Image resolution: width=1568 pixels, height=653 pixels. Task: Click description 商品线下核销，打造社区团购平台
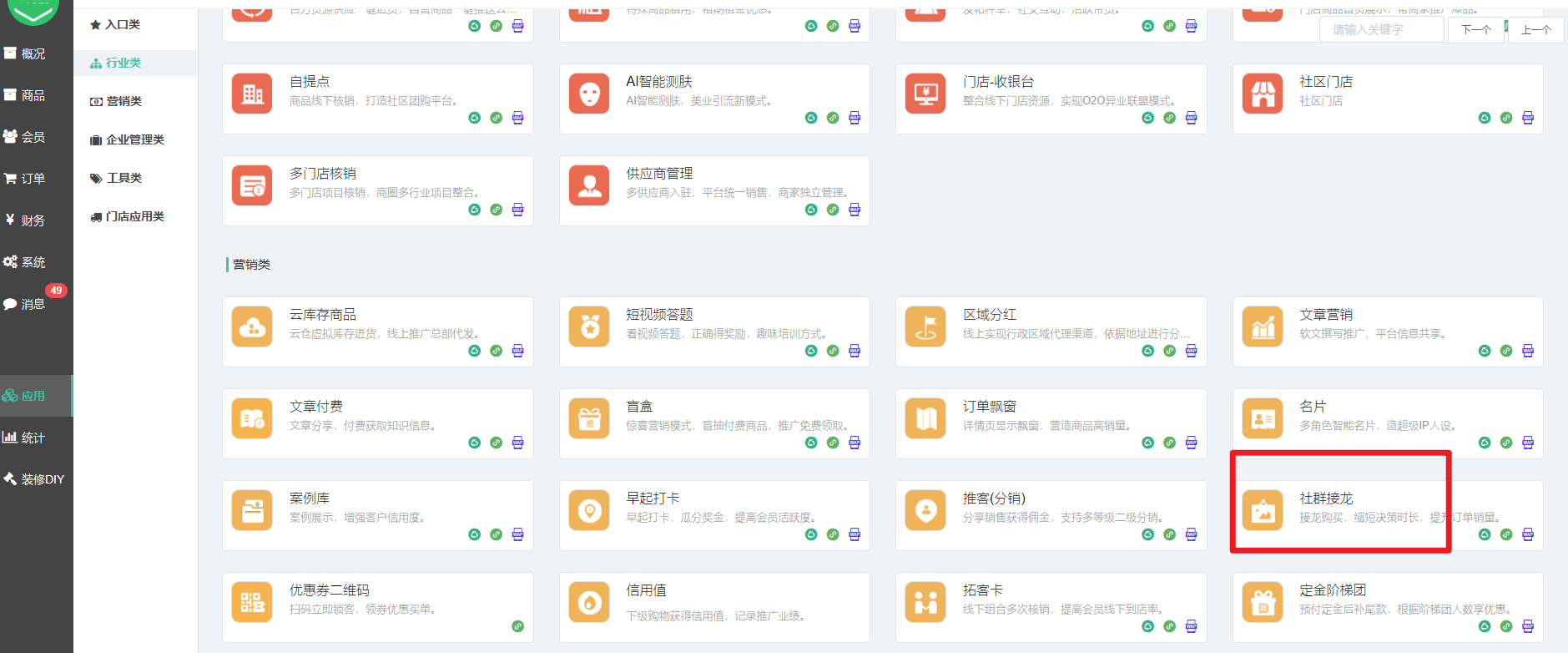point(373,101)
